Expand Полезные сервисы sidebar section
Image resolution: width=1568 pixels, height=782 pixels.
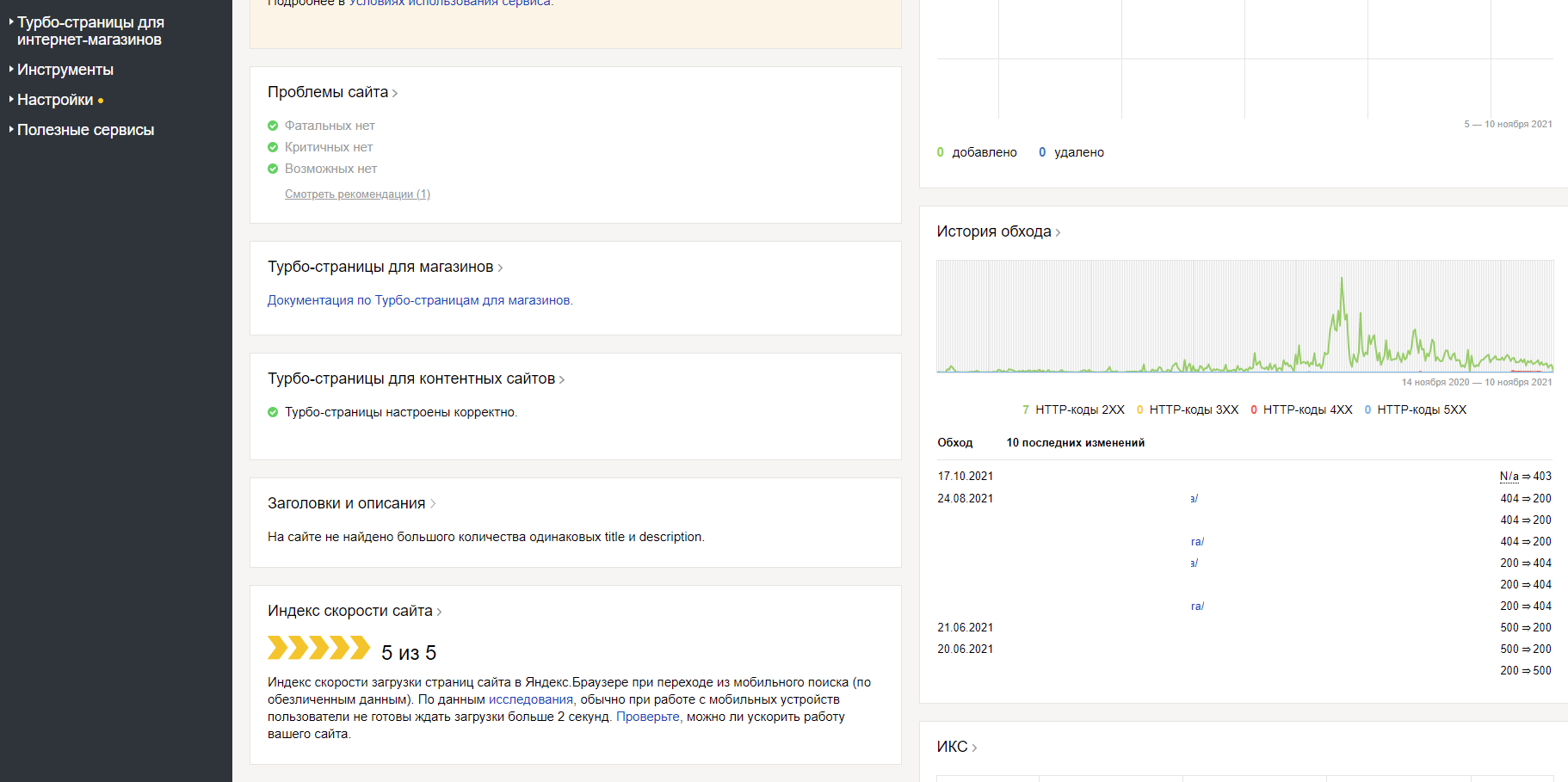[x=85, y=130]
